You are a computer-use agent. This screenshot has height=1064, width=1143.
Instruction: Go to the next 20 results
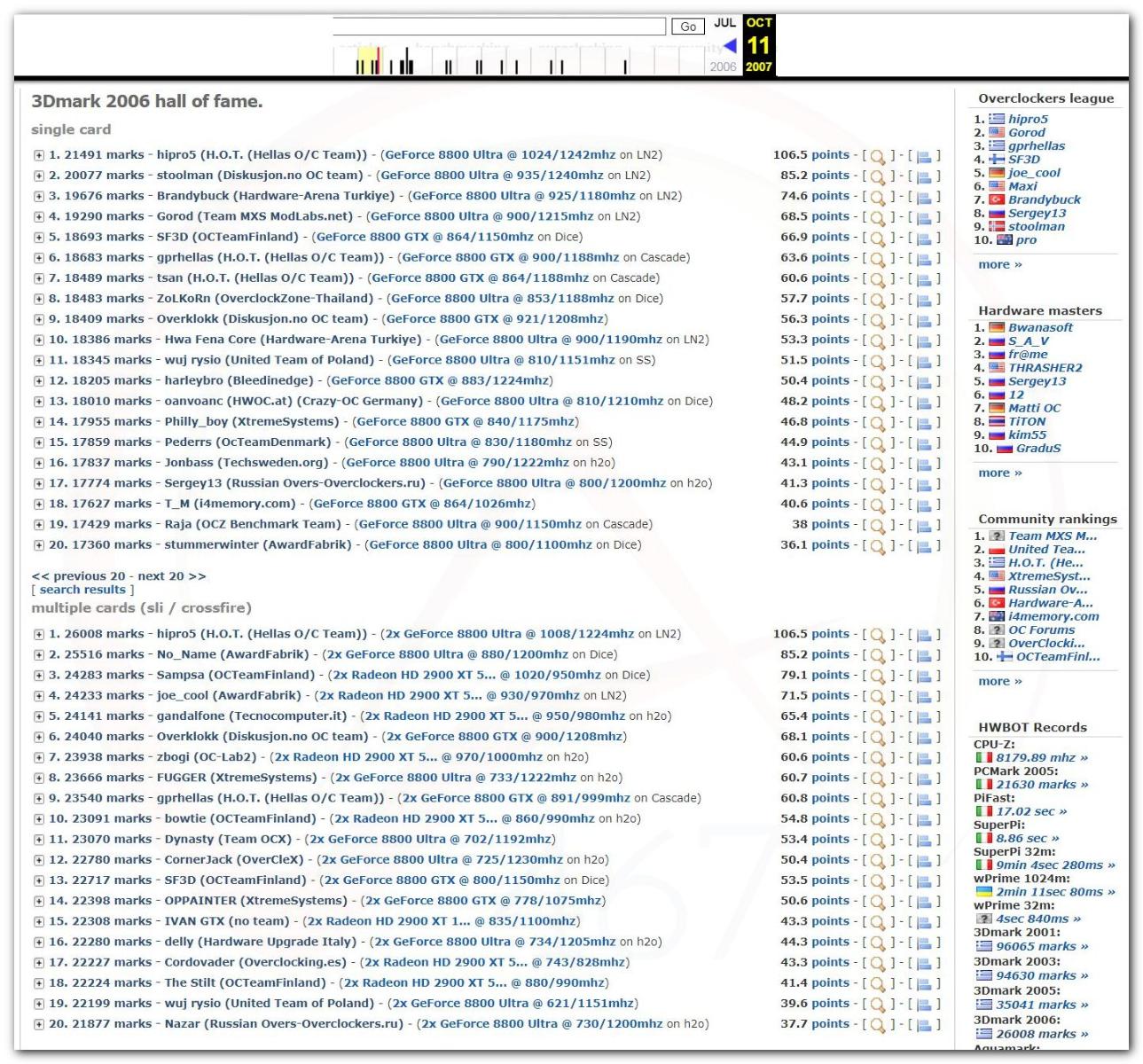point(172,575)
